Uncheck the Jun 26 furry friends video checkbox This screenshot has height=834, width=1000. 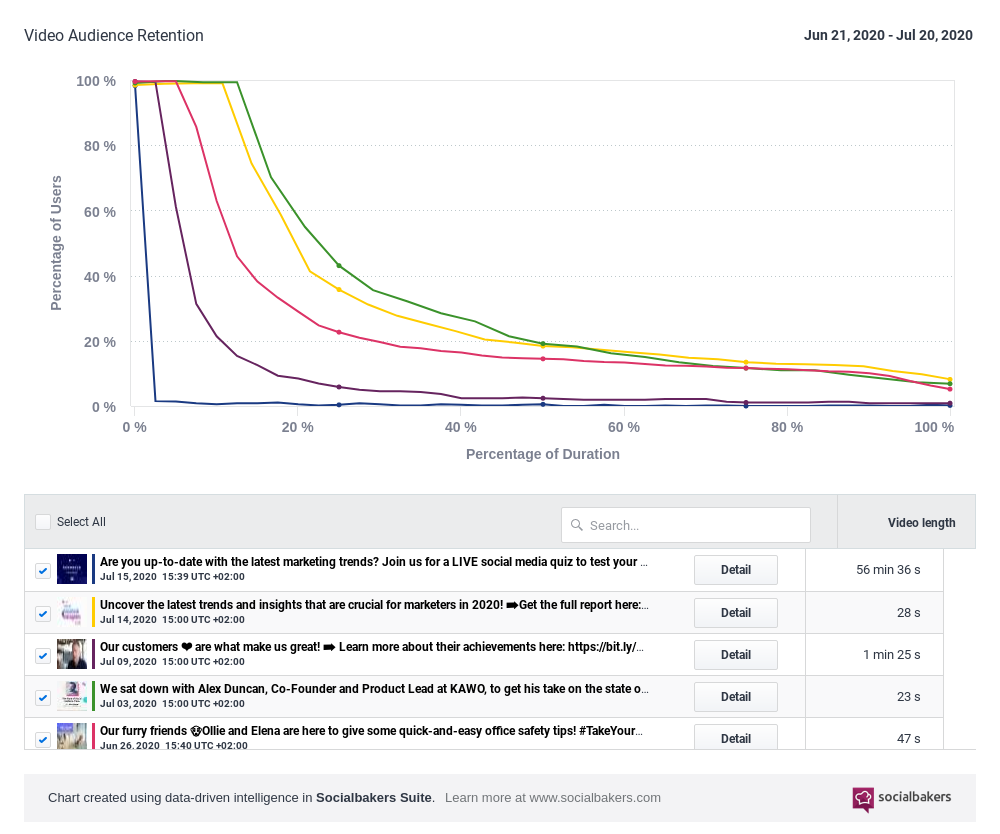click(x=43, y=739)
